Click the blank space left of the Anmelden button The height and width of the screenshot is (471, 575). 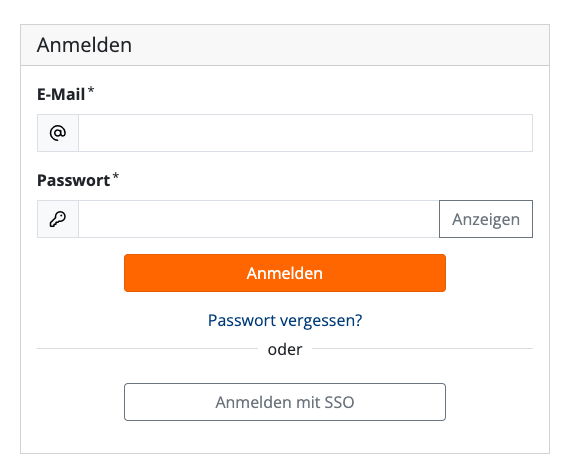coord(80,273)
